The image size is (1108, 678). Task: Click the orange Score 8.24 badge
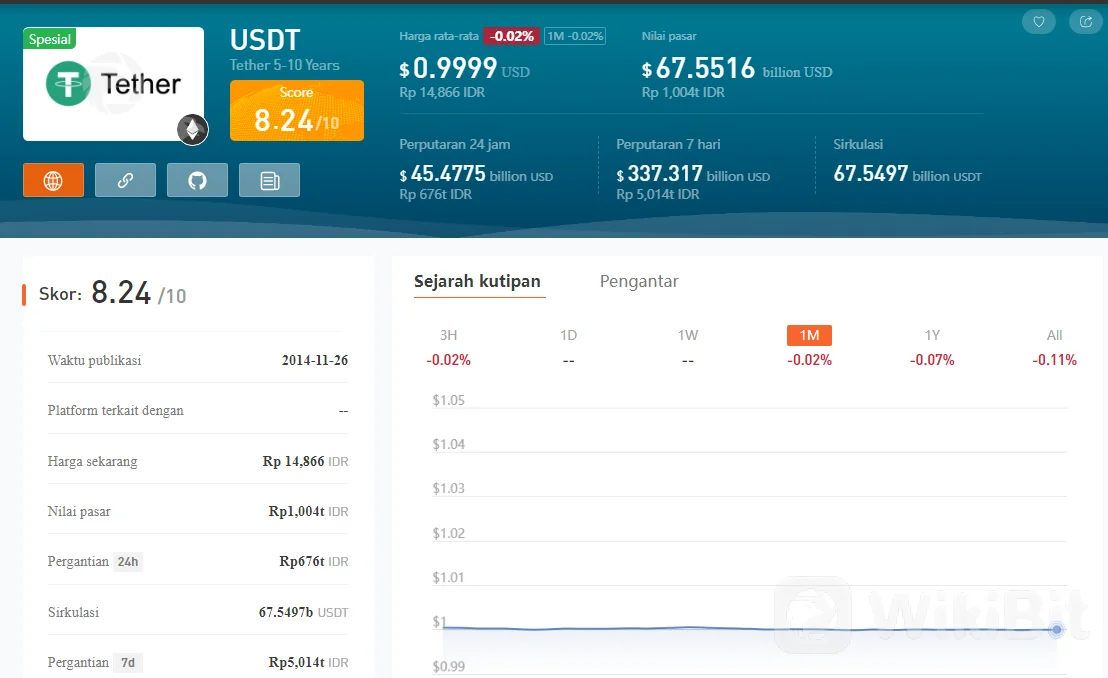pos(297,111)
